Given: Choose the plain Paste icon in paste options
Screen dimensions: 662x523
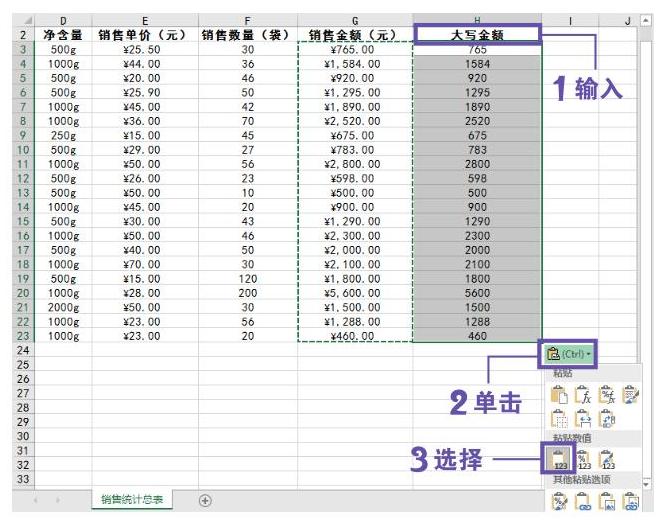Looking at the screenshot, I should pyautogui.click(x=559, y=395).
